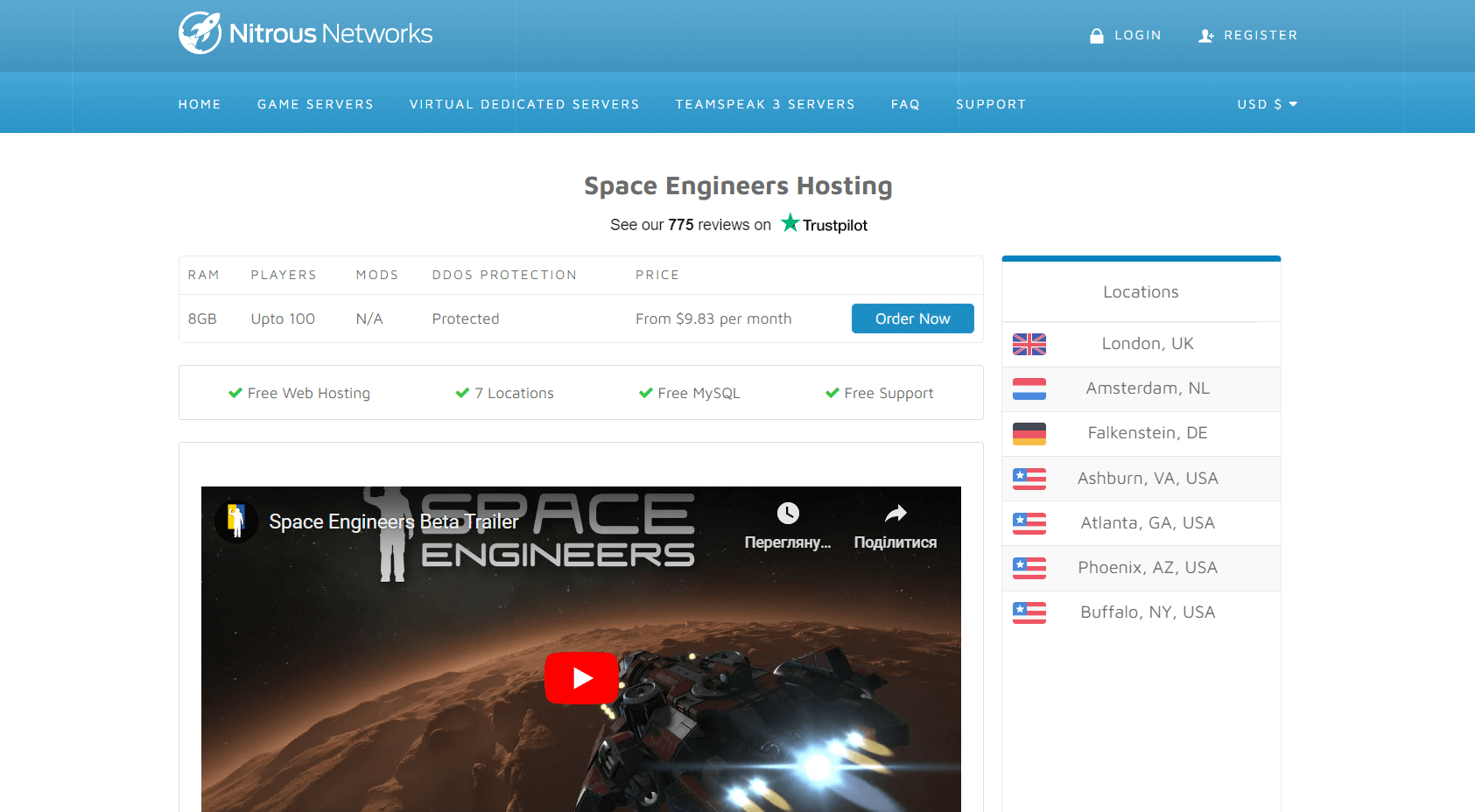The image size is (1475, 812).
Task: Click the video title Space Engineers Beta Trailer
Action: [393, 521]
